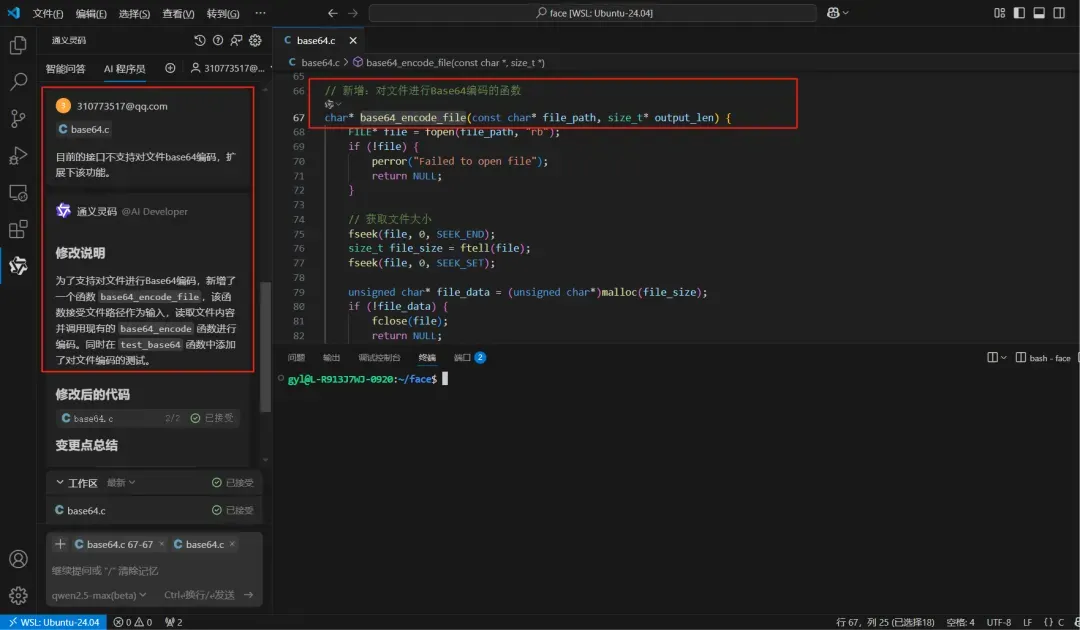
Task: Toggle the secondary side bar layout button
Action: [1059, 13]
